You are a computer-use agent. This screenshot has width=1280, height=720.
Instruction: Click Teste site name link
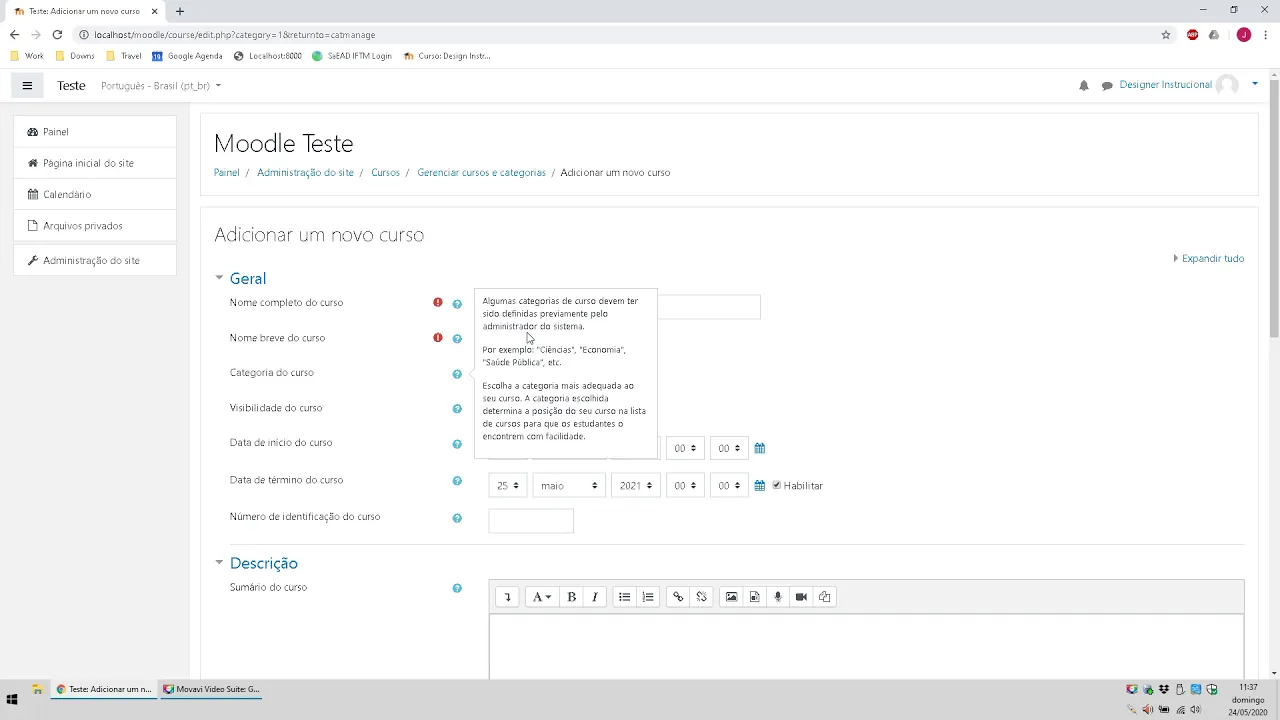71,86
